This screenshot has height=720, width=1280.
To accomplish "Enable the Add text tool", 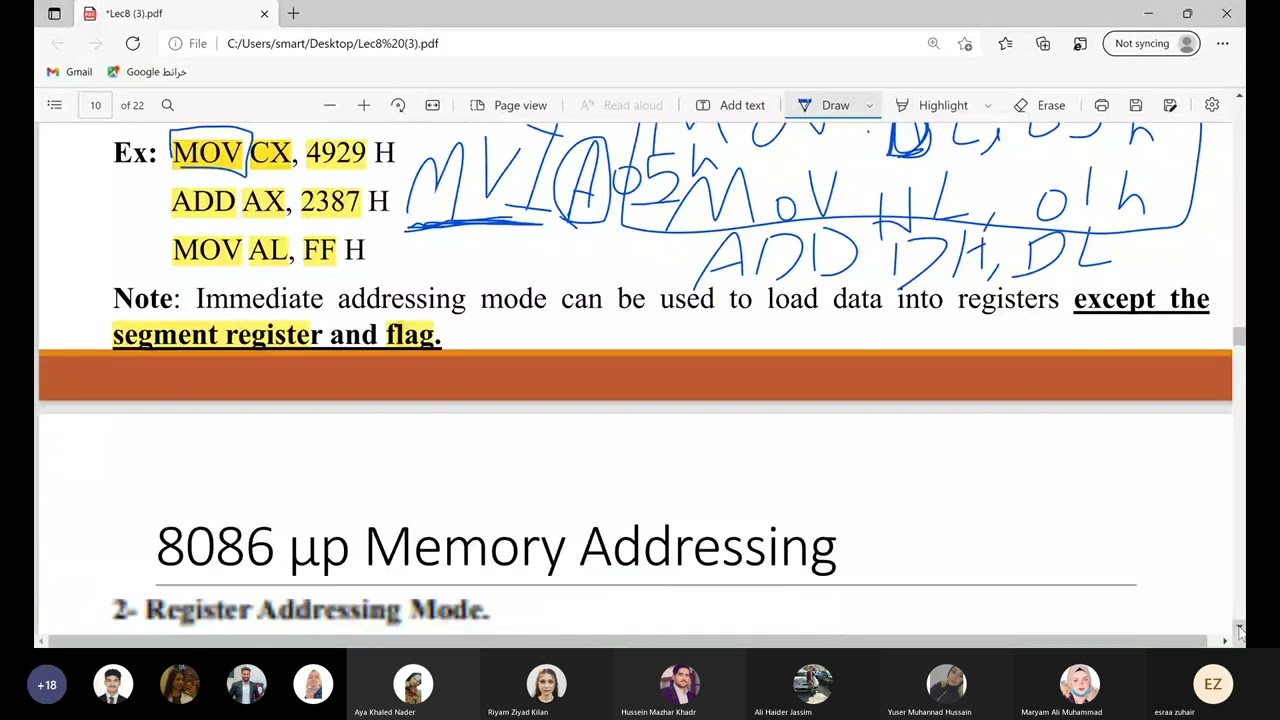I will tap(730, 105).
